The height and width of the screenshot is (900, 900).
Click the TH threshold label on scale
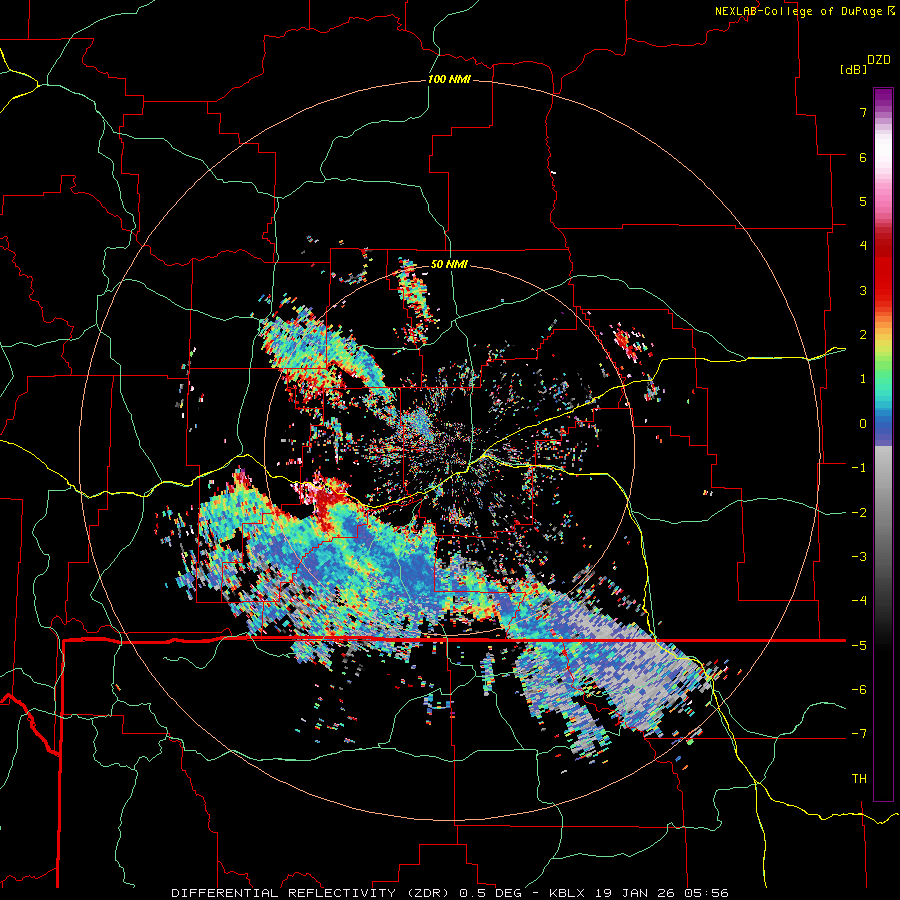point(859,778)
